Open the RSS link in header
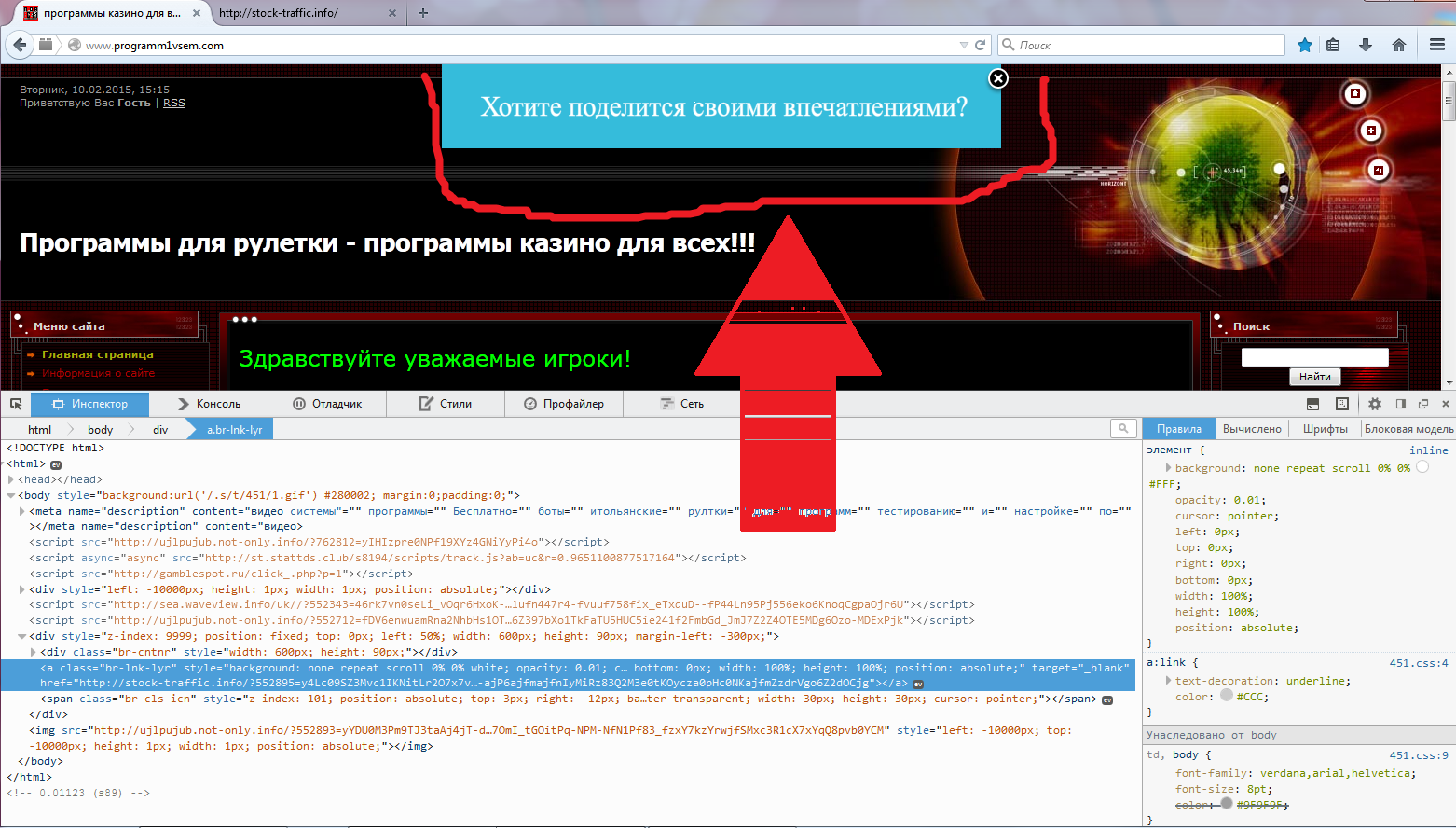The width and height of the screenshot is (1456, 830). pyautogui.click(x=174, y=103)
